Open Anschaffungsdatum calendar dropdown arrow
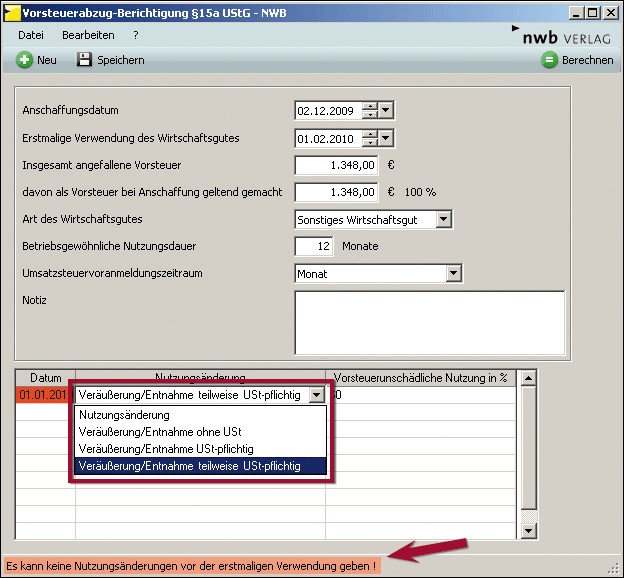 point(387,111)
